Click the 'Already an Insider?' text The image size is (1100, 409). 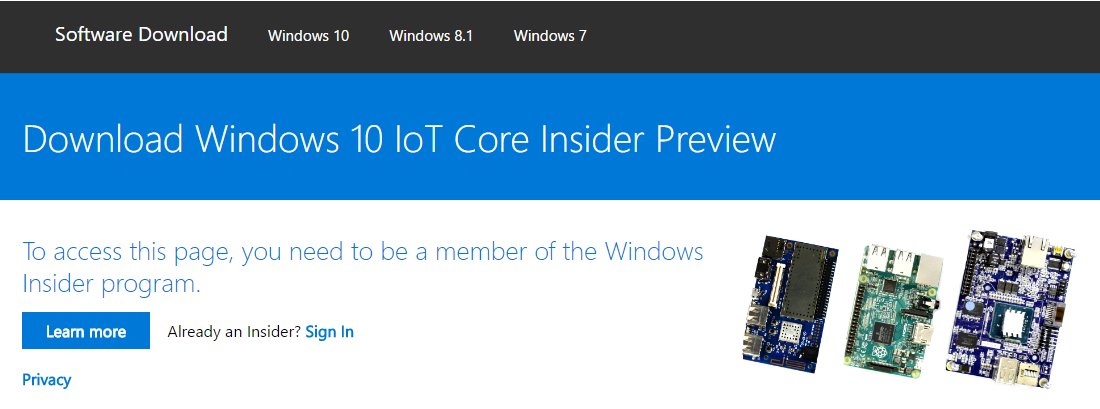point(234,331)
